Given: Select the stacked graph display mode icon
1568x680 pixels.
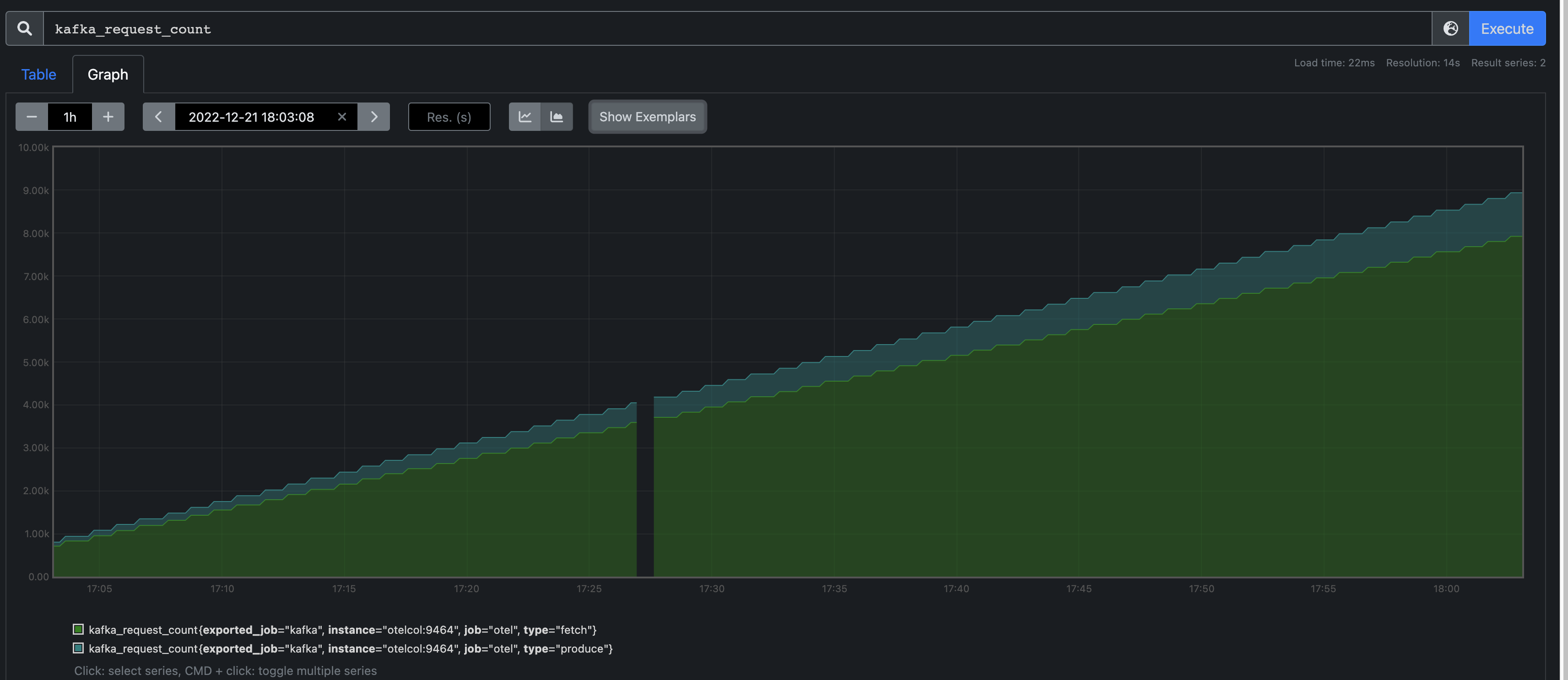Looking at the screenshot, I should (557, 116).
